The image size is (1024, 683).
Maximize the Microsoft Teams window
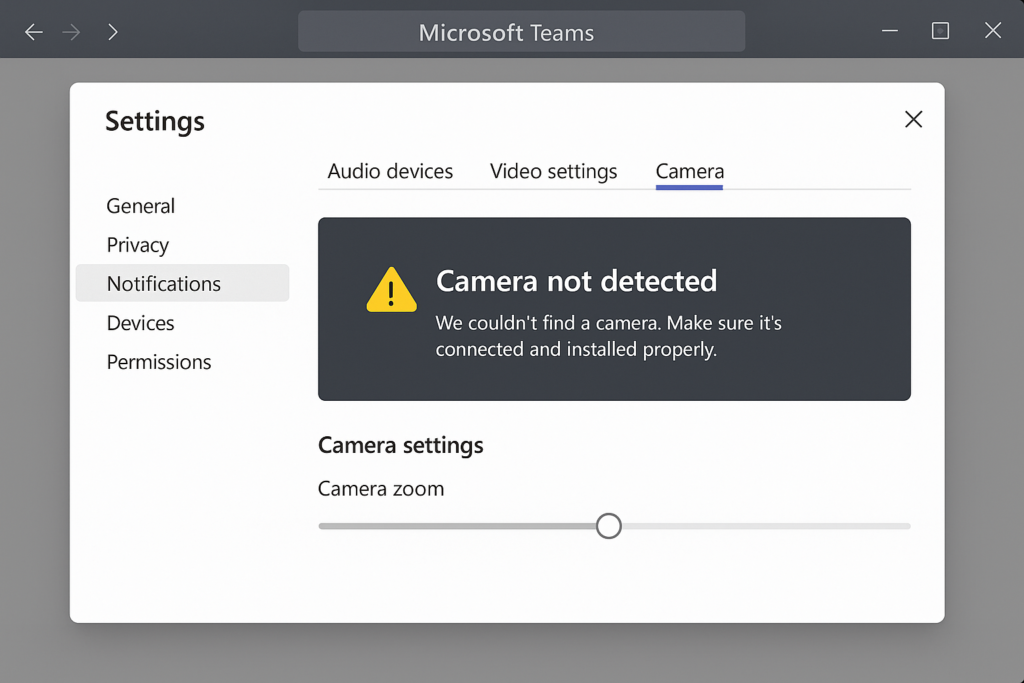(940, 31)
